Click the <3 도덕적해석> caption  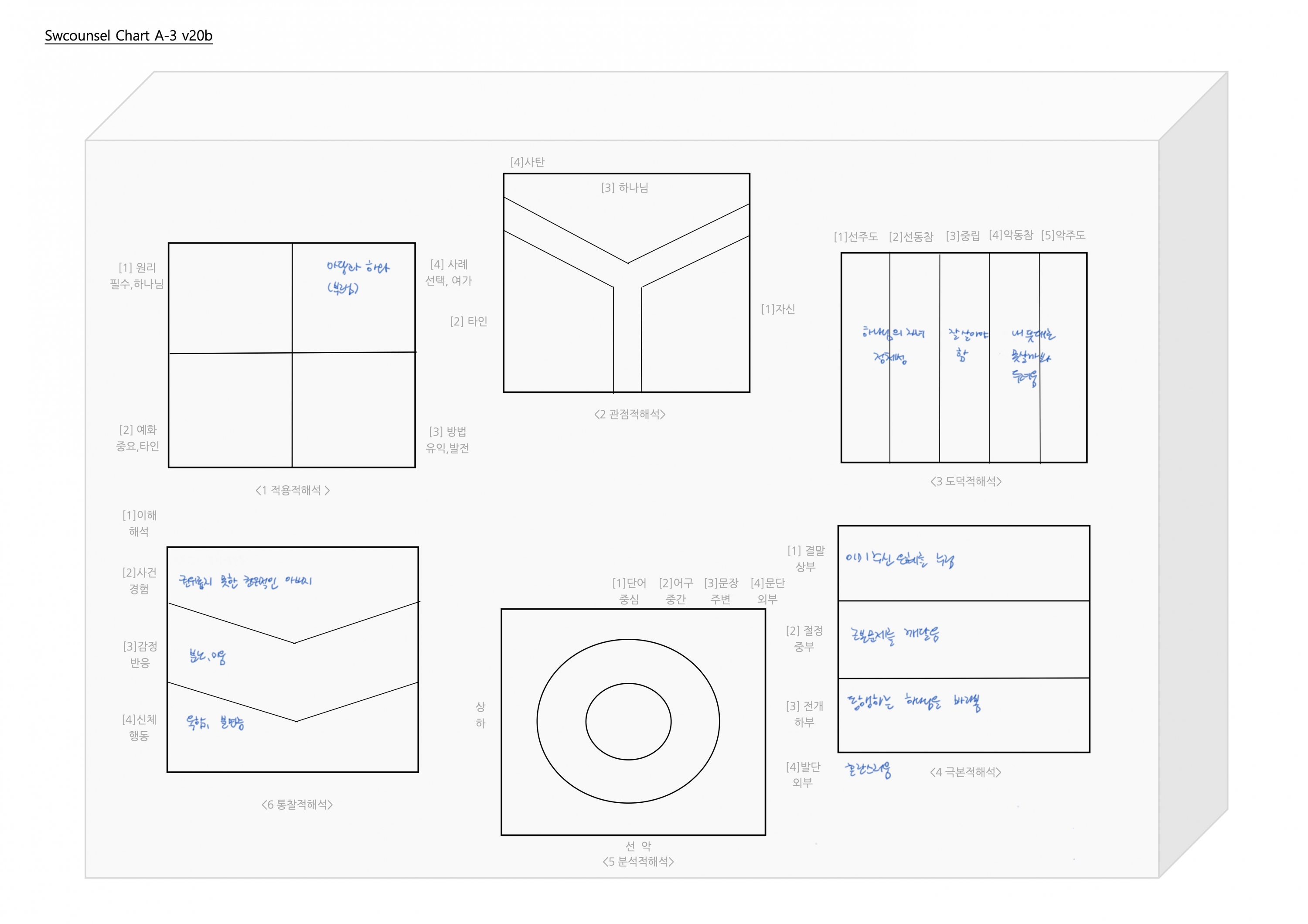[966, 481]
